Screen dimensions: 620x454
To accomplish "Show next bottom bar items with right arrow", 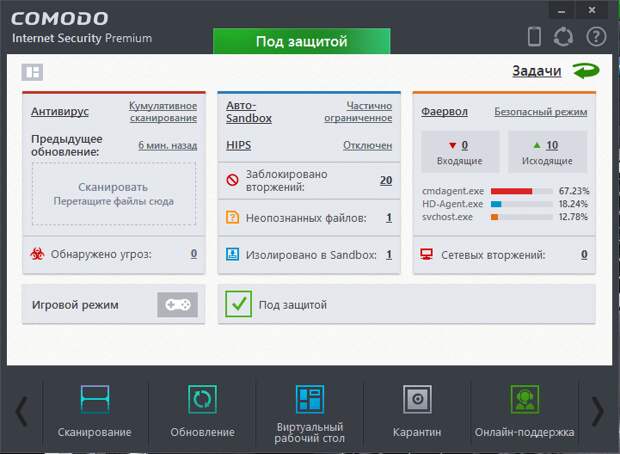I will coord(597,412).
